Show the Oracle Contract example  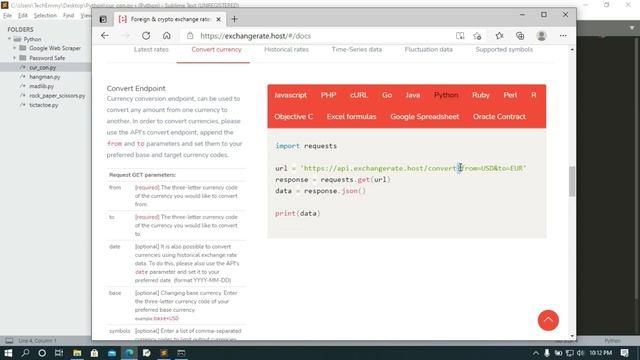(499, 117)
